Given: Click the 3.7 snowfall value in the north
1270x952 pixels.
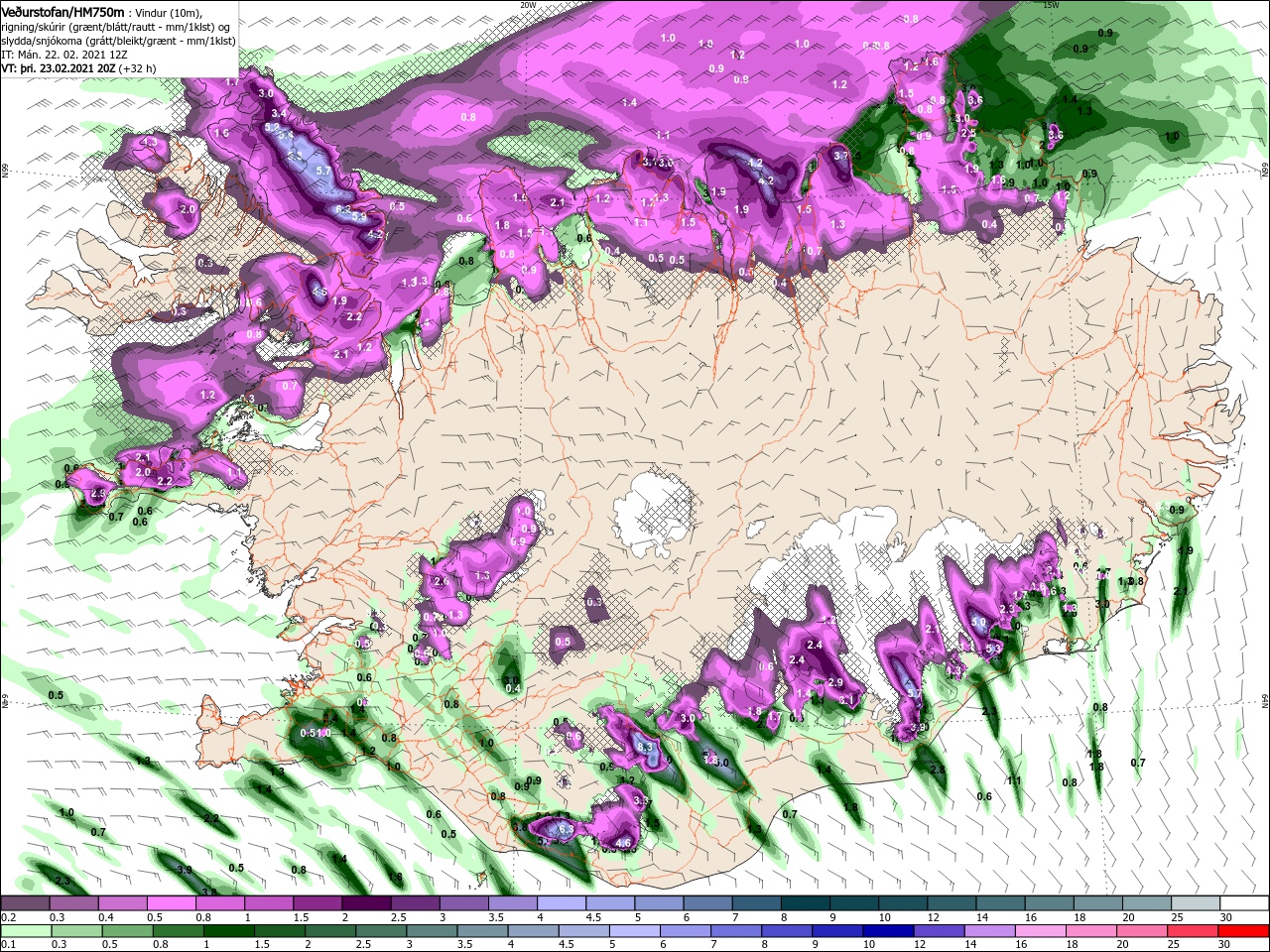Looking at the screenshot, I should 841,156.
